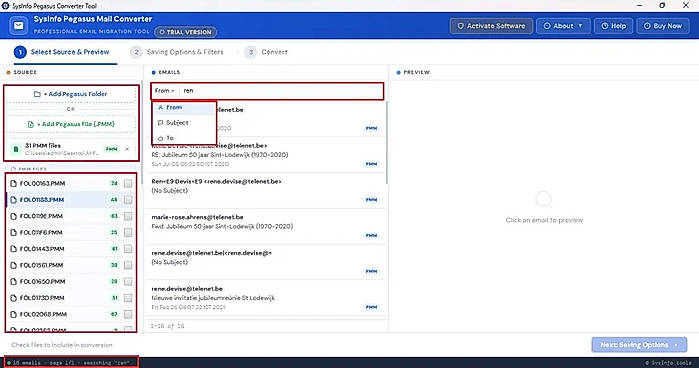Image resolution: width=699 pixels, height=368 pixels.
Task: Check the box for FOL01443.PMM
Action: coord(128,249)
